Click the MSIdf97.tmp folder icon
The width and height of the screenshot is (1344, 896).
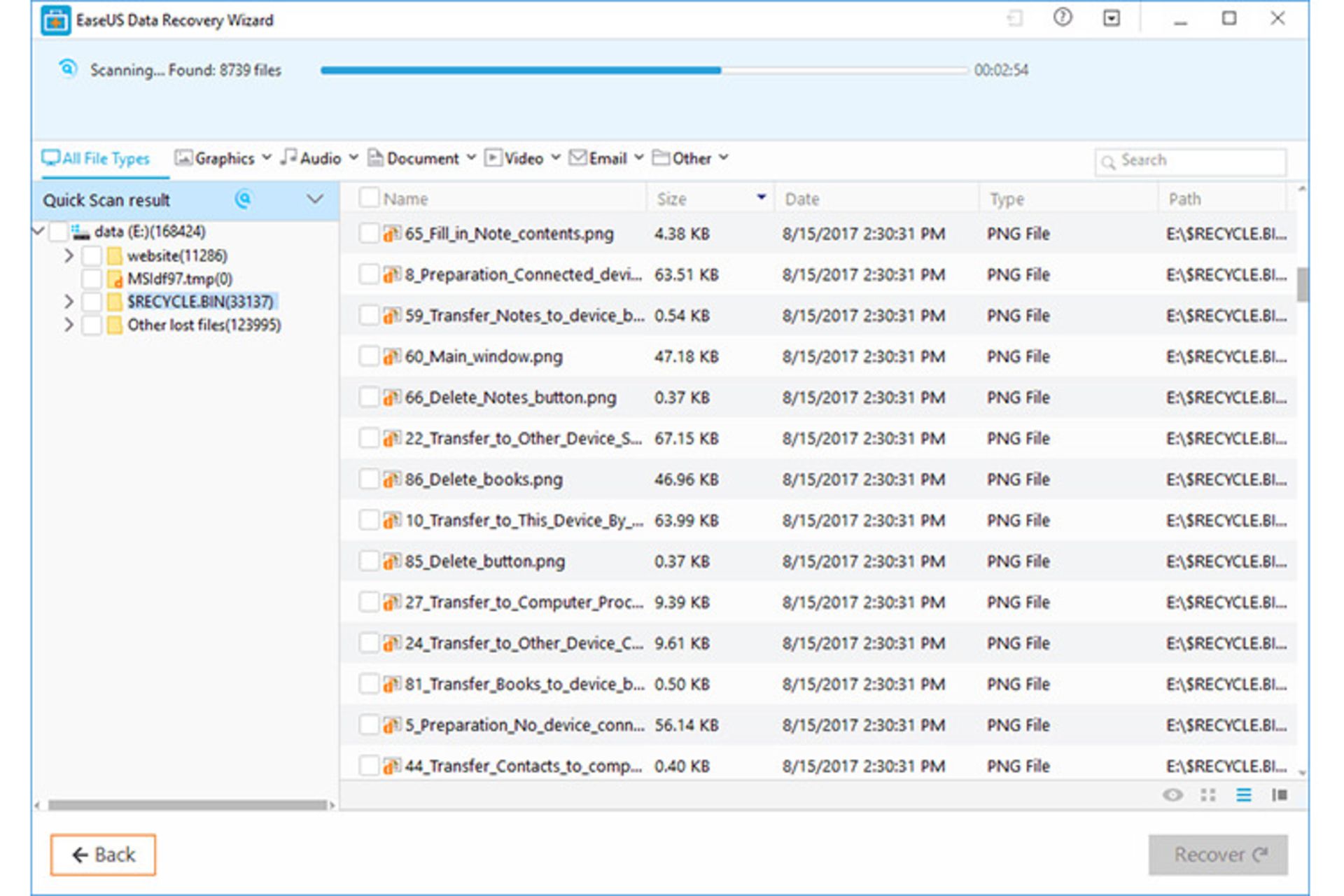coord(114,279)
